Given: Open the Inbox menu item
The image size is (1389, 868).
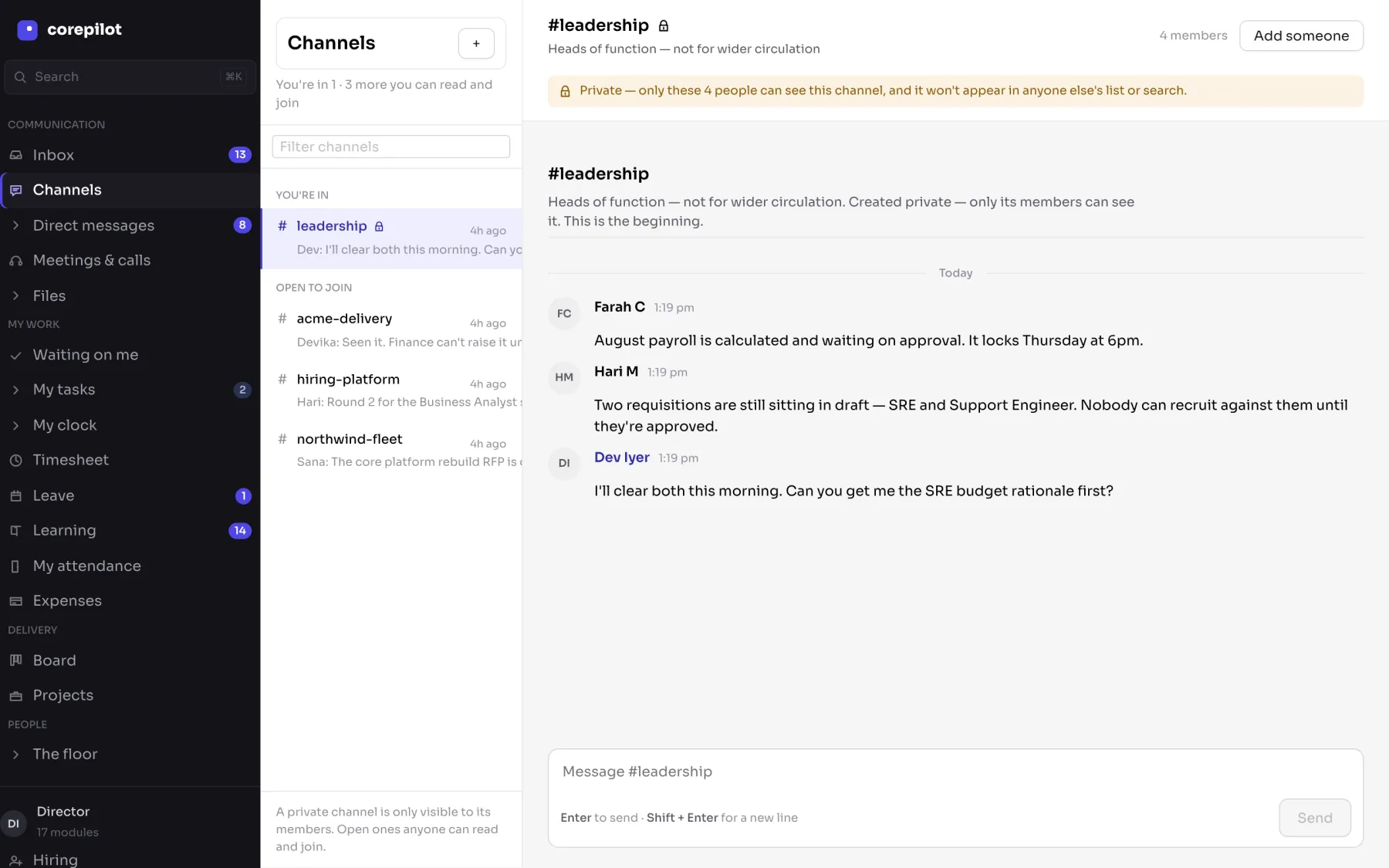Looking at the screenshot, I should coord(130,155).
